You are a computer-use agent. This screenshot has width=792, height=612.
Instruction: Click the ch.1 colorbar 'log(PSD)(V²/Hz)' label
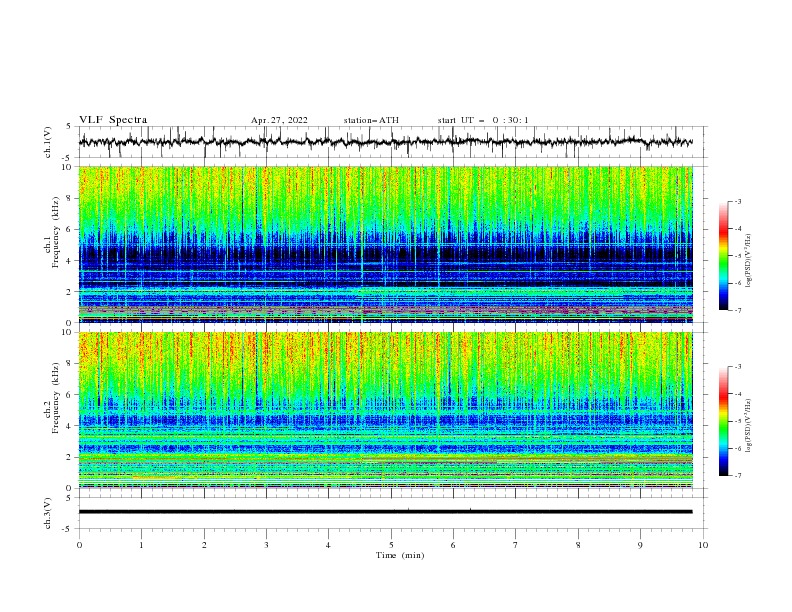tap(749, 261)
